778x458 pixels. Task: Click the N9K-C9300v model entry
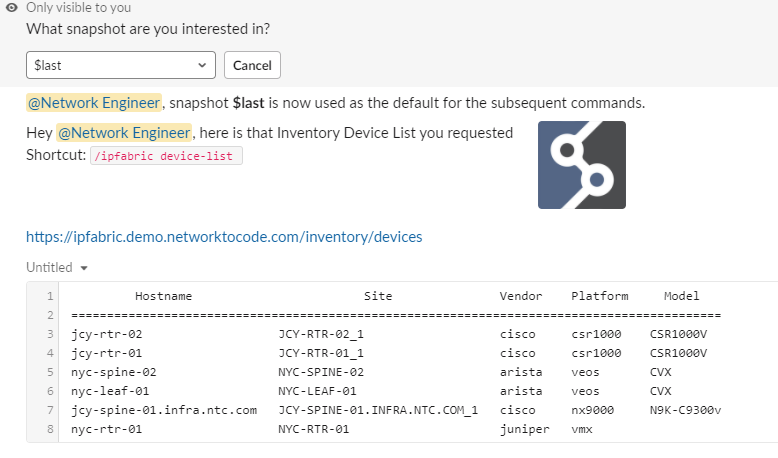point(685,410)
